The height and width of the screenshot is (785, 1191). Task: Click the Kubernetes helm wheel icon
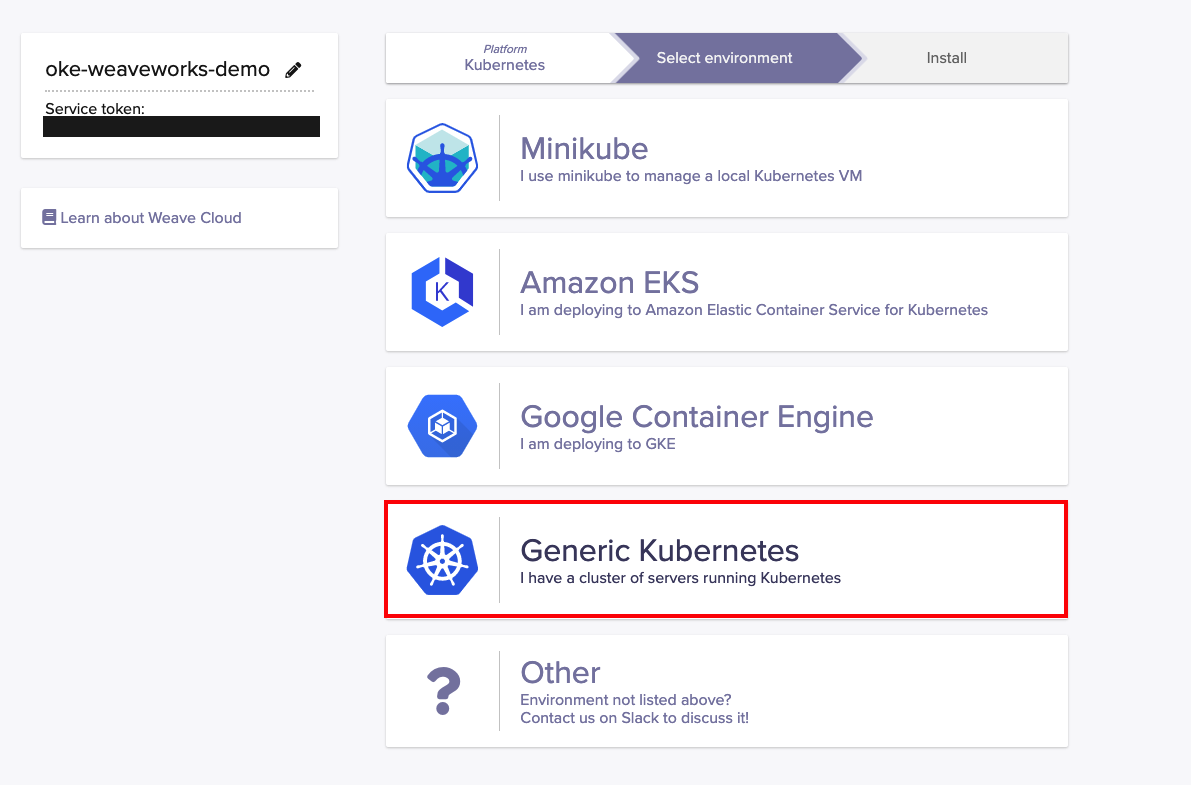click(x=442, y=560)
